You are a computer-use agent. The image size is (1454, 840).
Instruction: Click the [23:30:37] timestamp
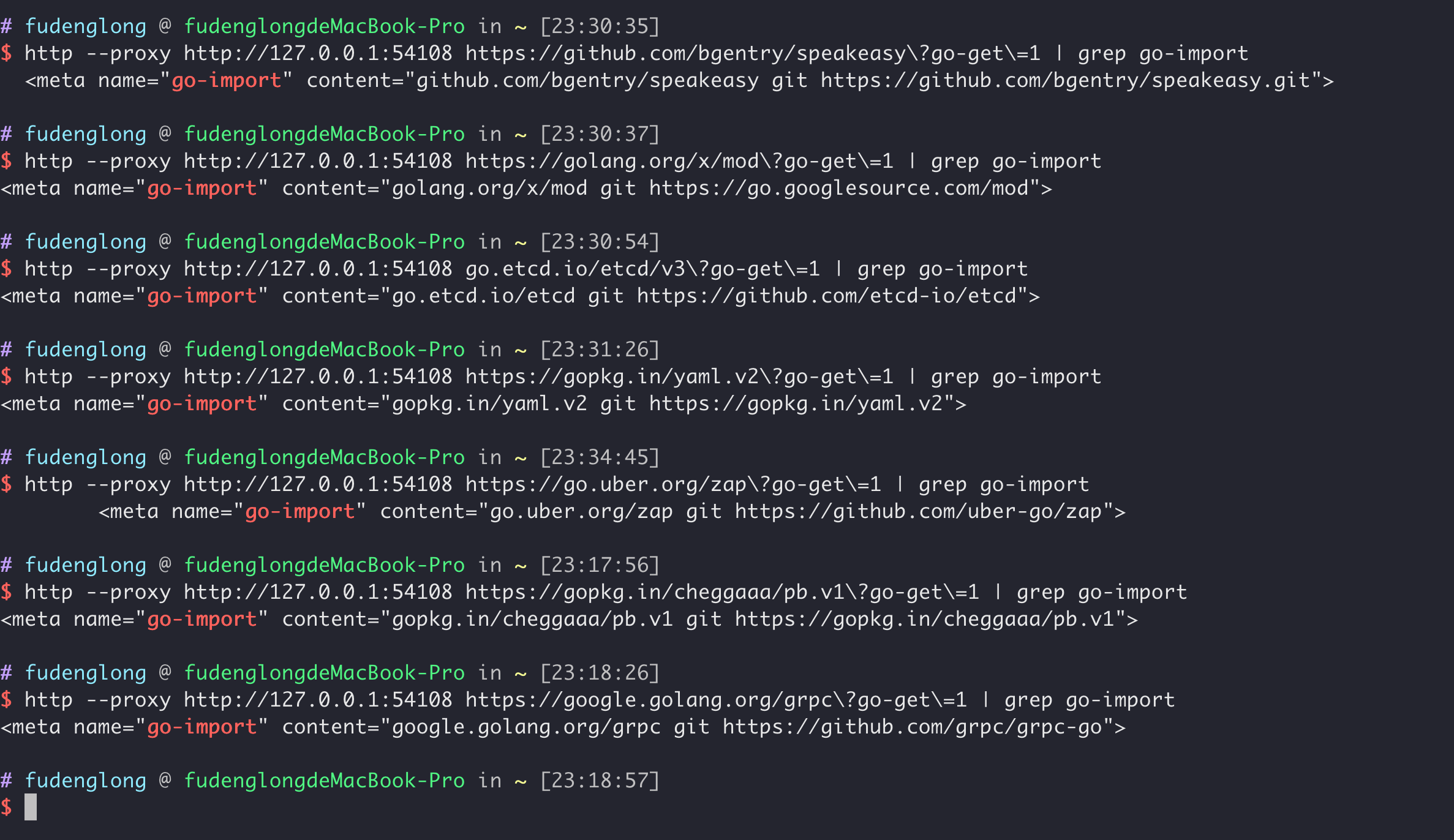click(600, 135)
